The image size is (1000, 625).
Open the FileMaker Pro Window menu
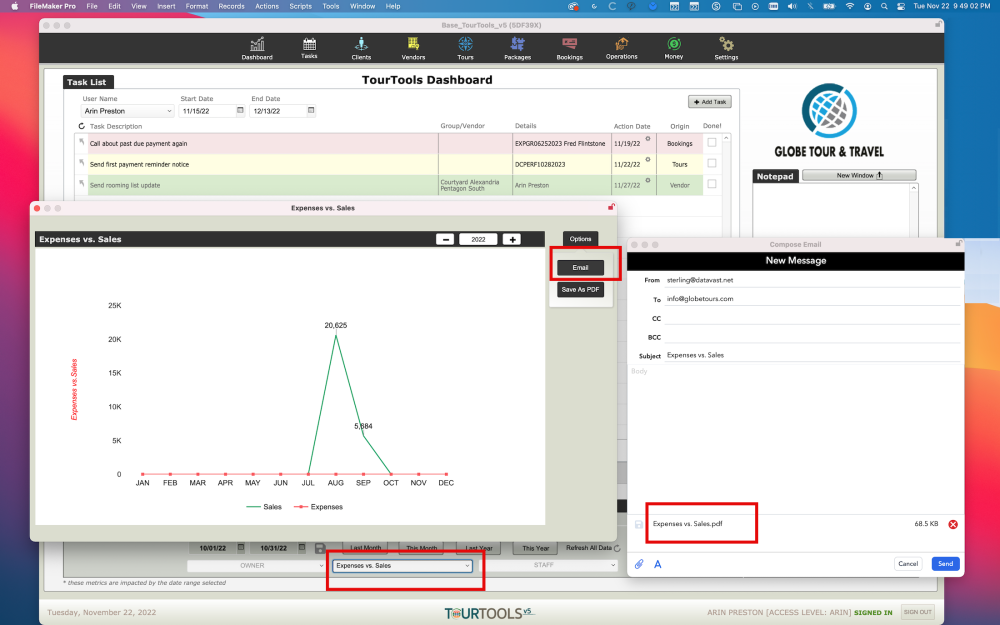362,6
